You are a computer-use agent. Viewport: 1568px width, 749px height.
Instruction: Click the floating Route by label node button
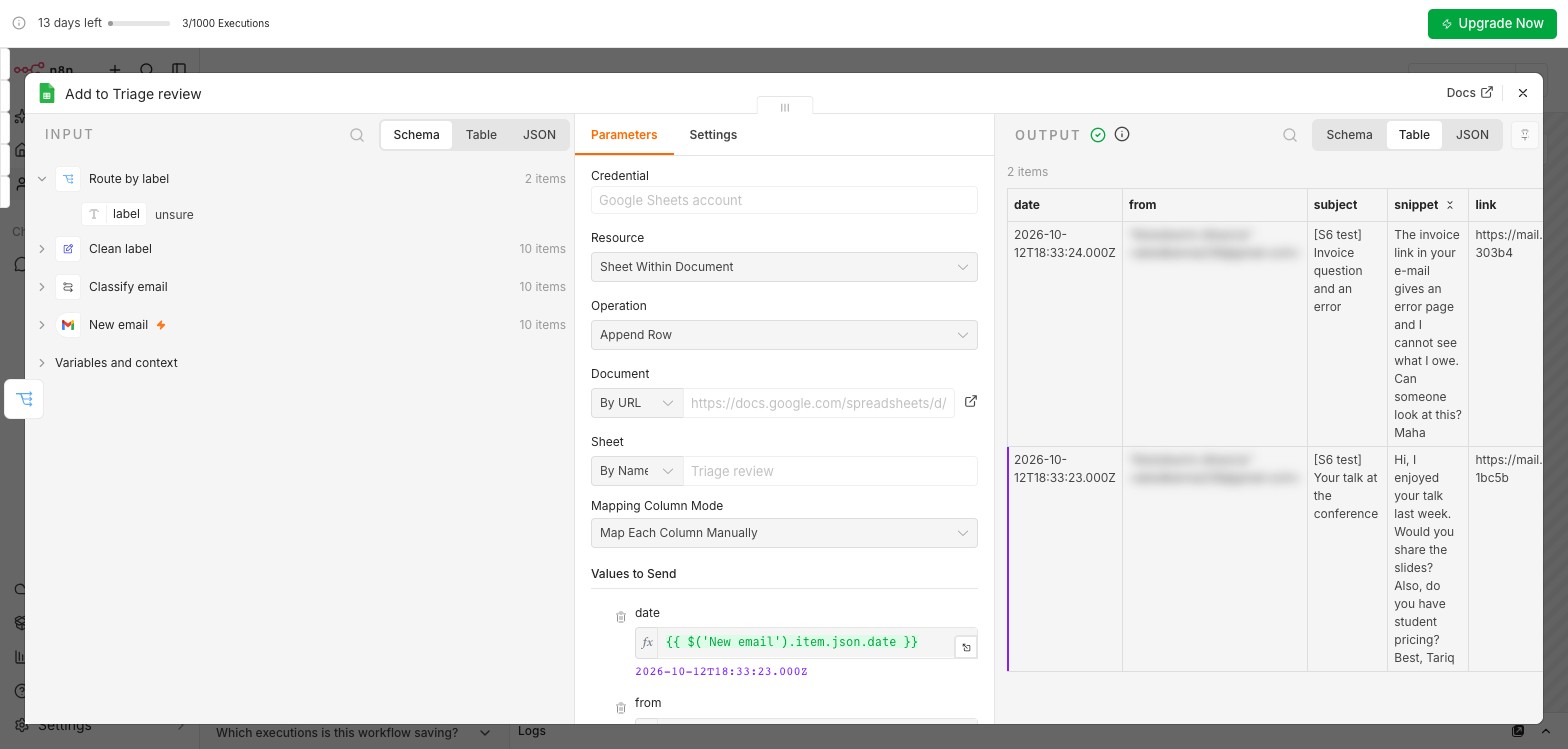[x=24, y=399]
